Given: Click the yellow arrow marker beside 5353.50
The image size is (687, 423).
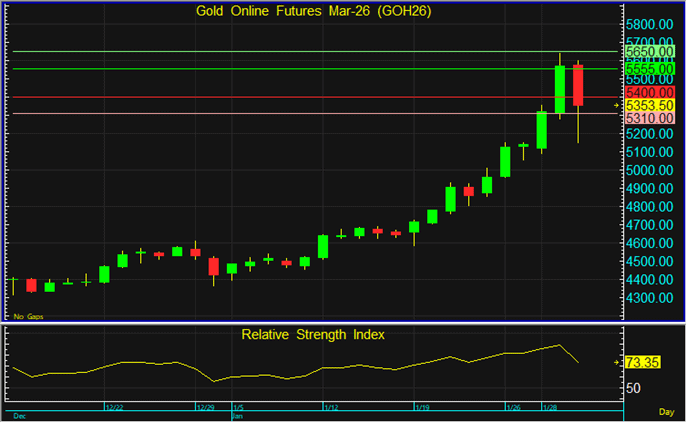Looking at the screenshot, I should (614, 104).
